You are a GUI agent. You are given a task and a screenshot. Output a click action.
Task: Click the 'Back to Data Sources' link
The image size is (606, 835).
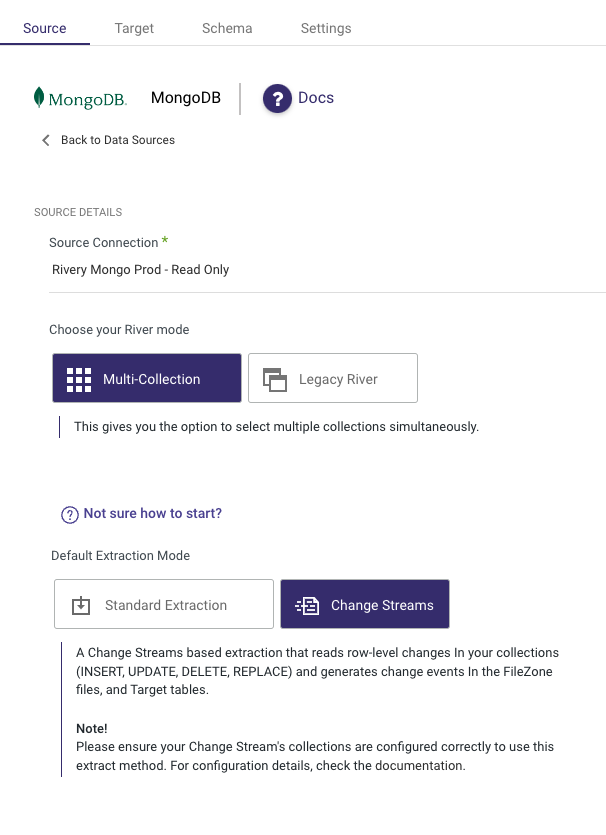tap(117, 140)
